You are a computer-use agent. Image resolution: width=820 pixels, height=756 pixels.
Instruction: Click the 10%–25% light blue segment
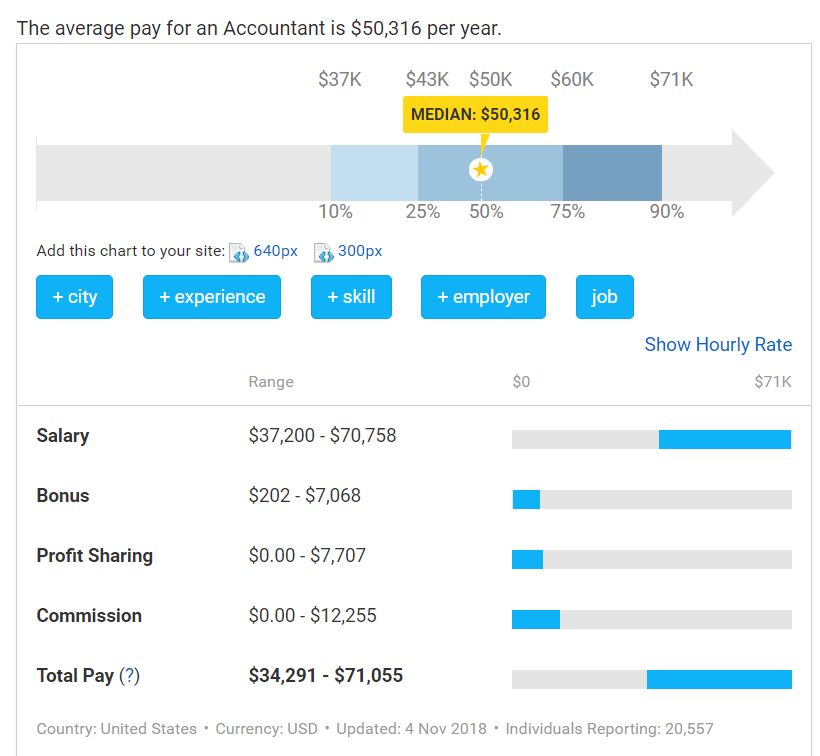point(374,173)
